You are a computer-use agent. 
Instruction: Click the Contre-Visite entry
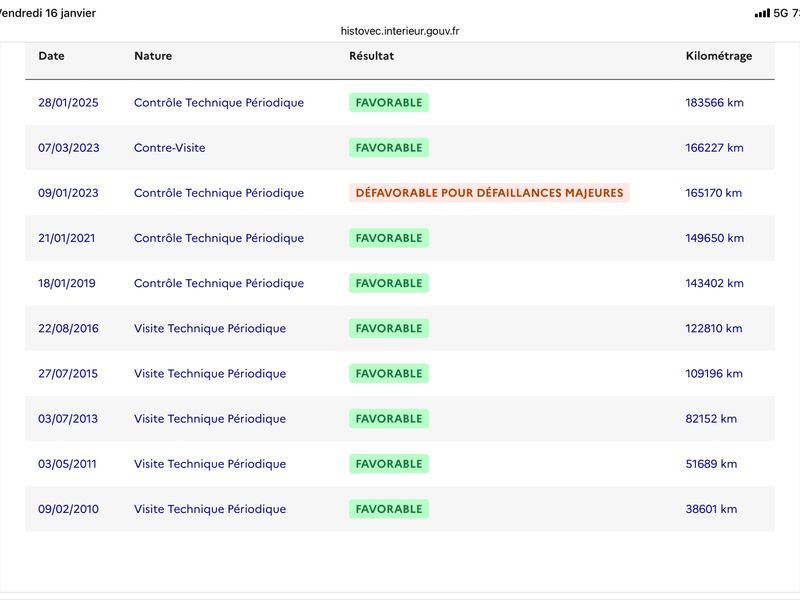pos(170,148)
